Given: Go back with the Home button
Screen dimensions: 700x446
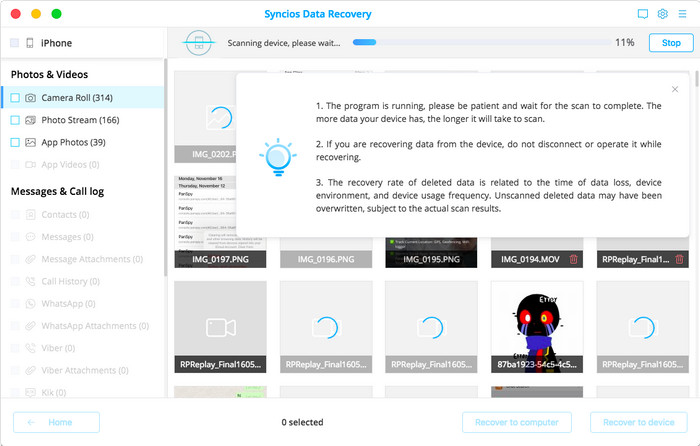Looking at the screenshot, I should click(56, 422).
